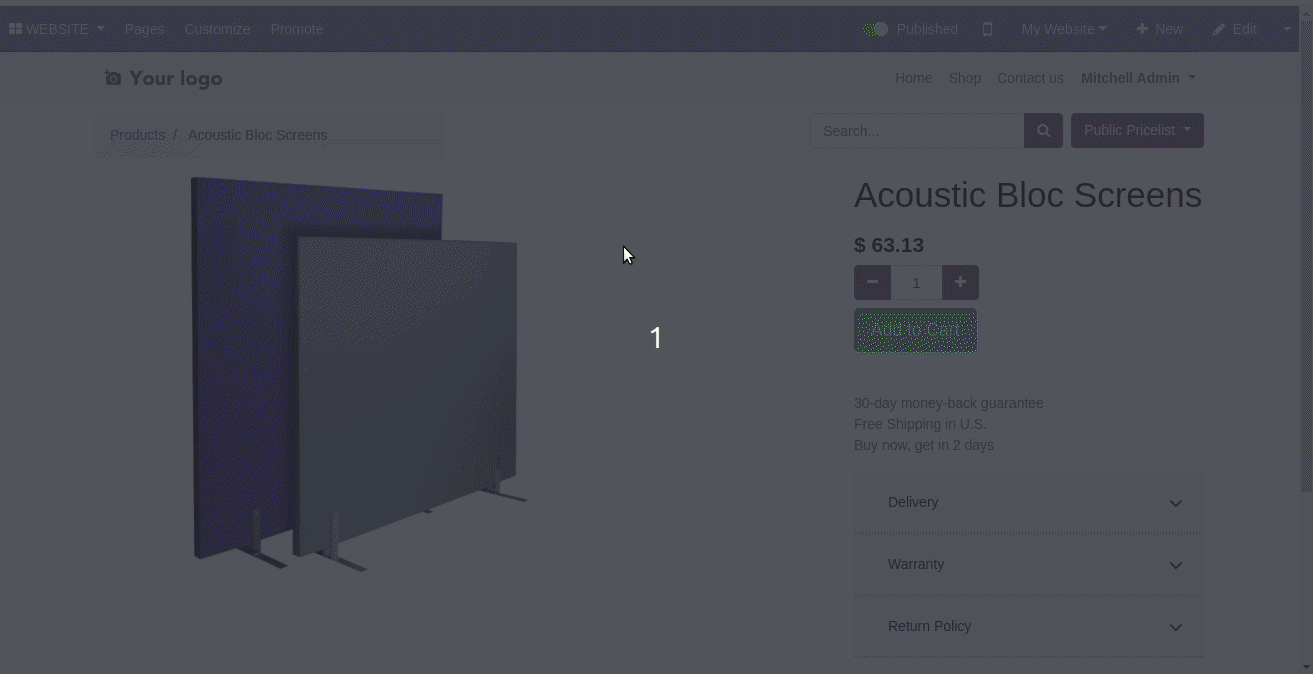This screenshot has width=1313, height=674.
Task: Click the product search input field
Action: coord(917,131)
